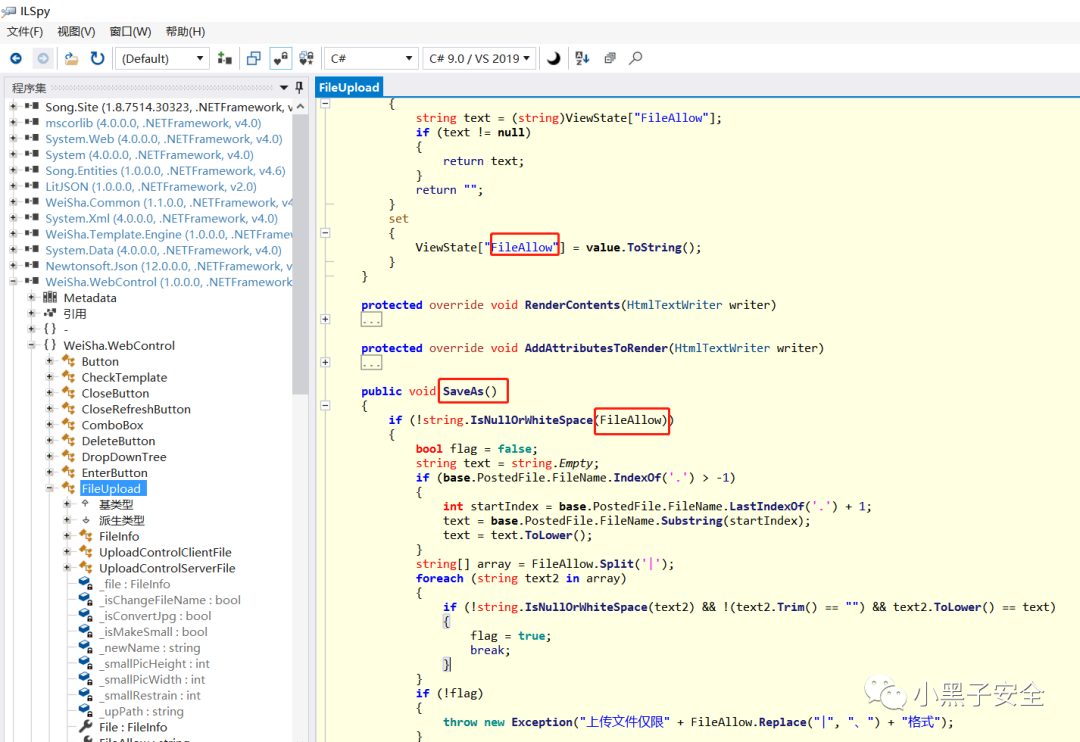Click the Button class icon
The width and height of the screenshot is (1080, 742).
(68, 361)
